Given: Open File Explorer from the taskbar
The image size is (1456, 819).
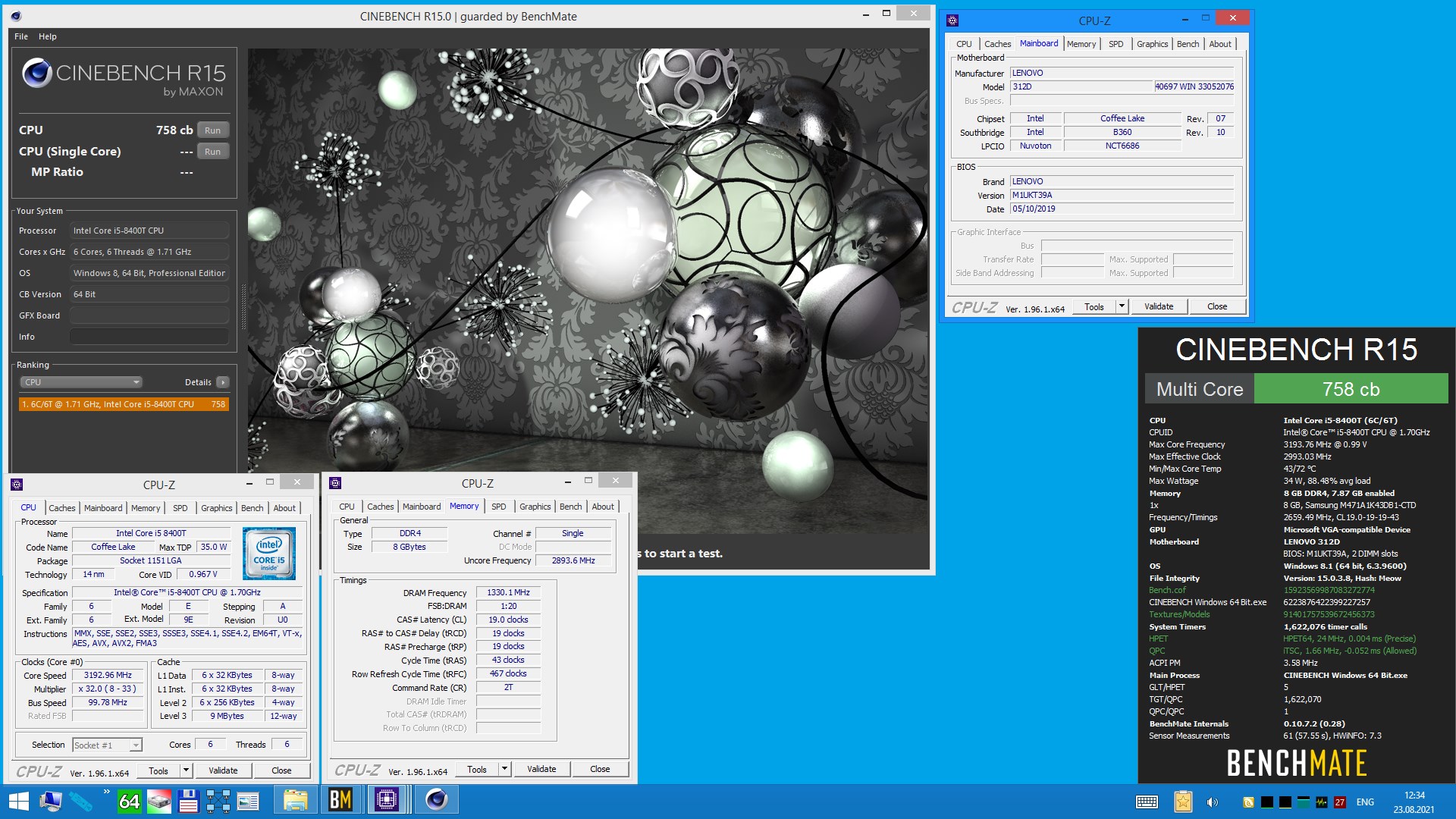Looking at the screenshot, I should 296,800.
